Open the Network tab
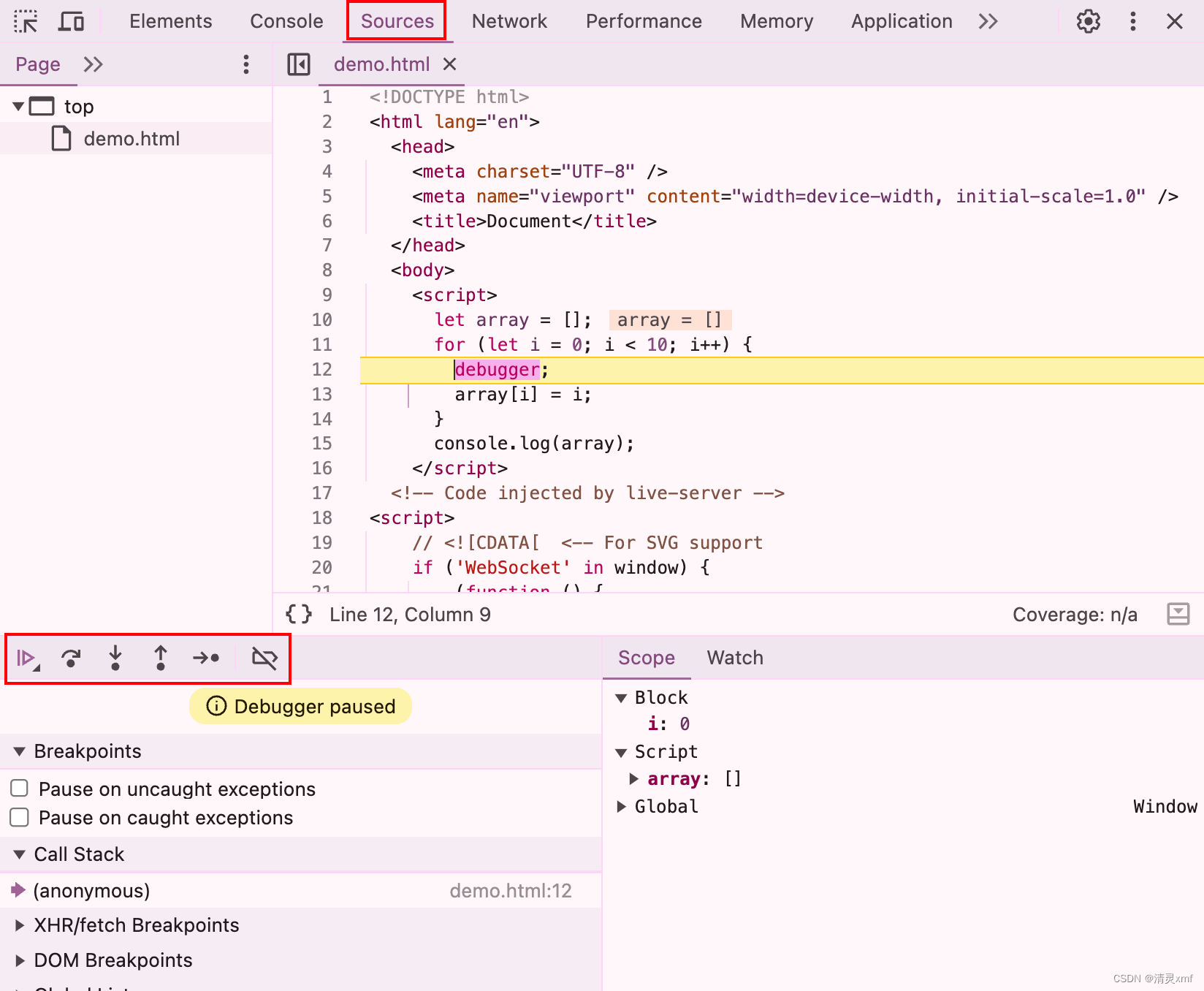The height and width of the screenshot is (991, 1204). 509,21
